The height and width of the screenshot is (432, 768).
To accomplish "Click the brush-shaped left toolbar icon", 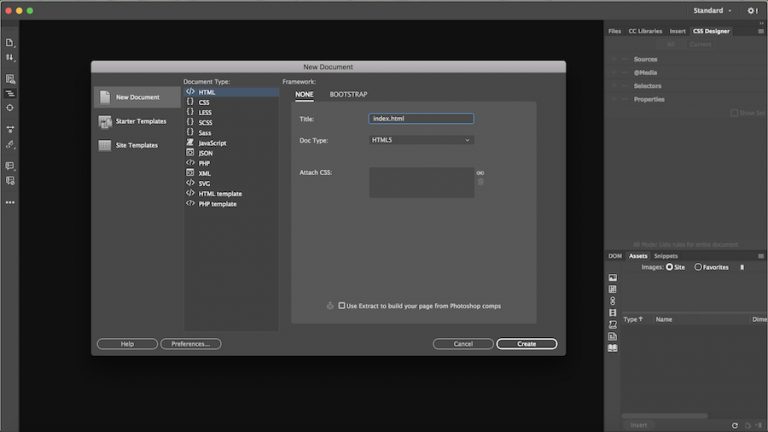I will (10, 144).
